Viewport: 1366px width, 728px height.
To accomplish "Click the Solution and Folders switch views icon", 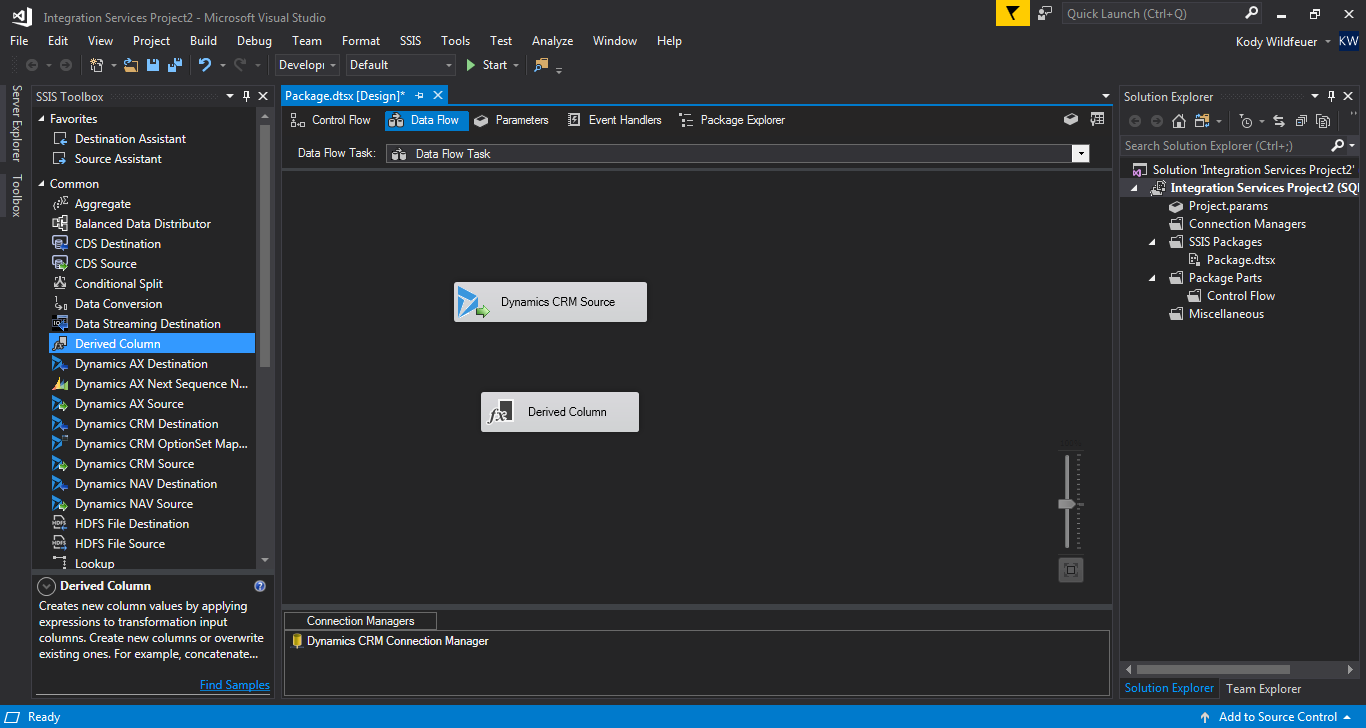I will (x=1201, y=121).
